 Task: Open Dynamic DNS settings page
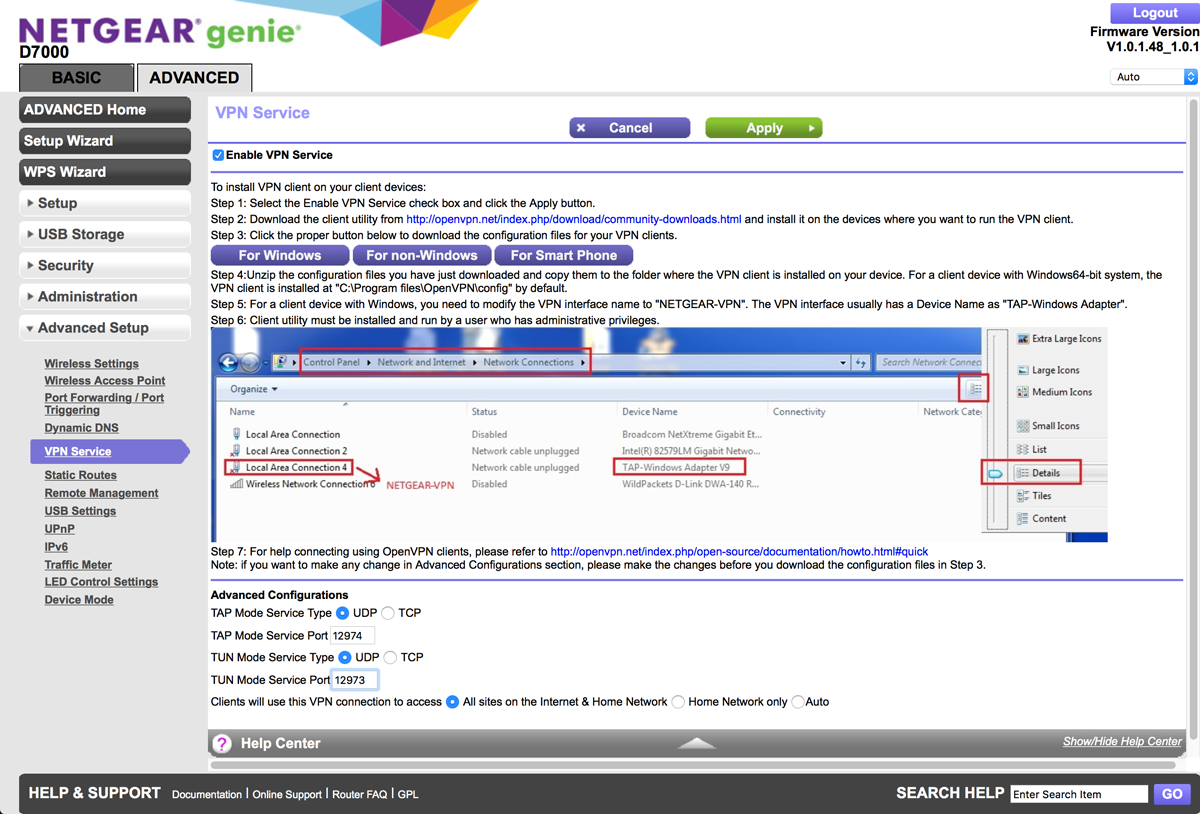point(81,427)
